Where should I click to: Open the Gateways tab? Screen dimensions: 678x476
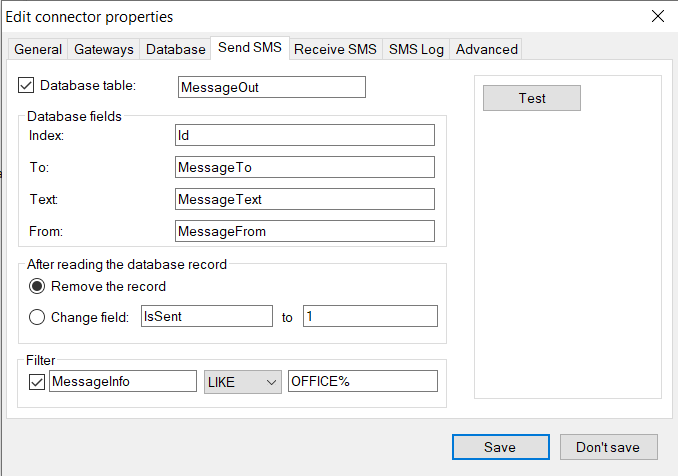tap(104, 49)
